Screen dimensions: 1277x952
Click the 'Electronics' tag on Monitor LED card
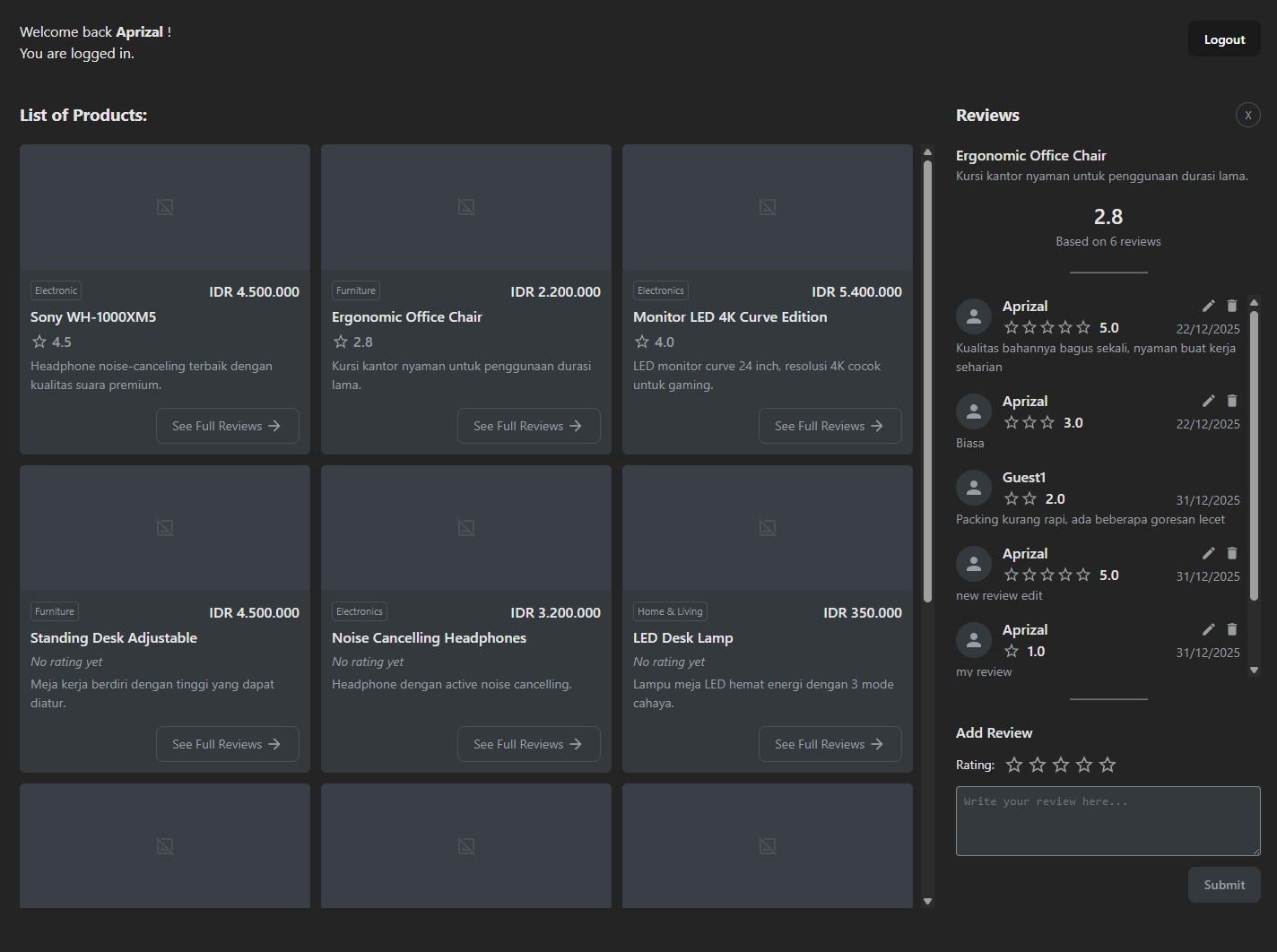pos(661,290)
